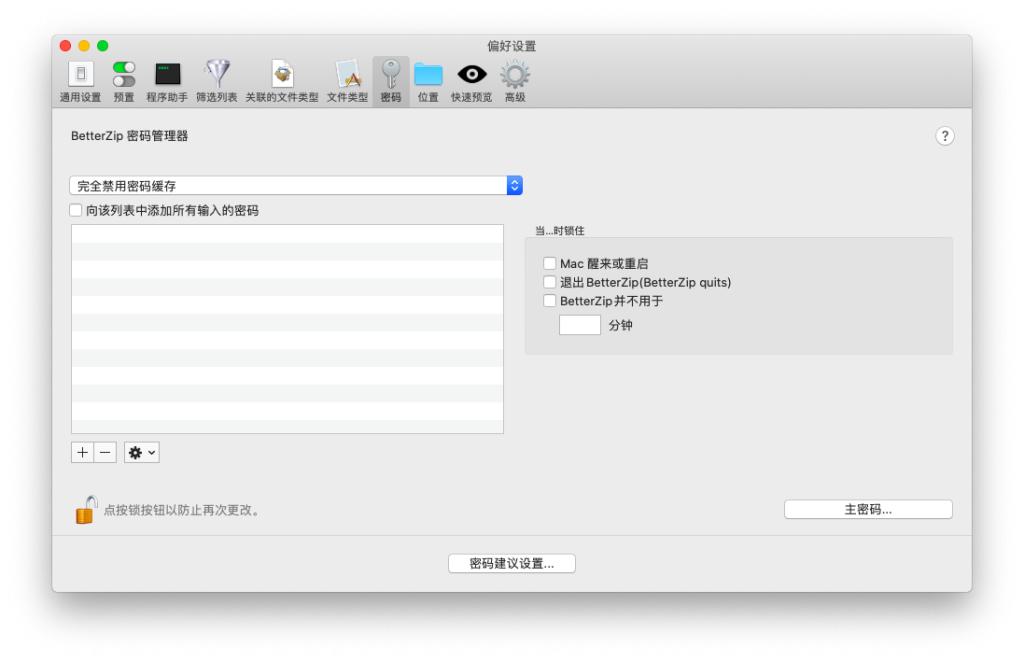Viewport: 1024px width, 661px height.
Task: Click the 筛选列表 funnel icon
Action: 217,76
